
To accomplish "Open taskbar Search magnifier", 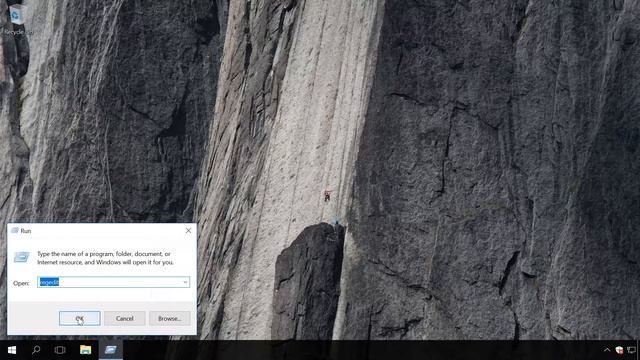I will coord(36,350).
